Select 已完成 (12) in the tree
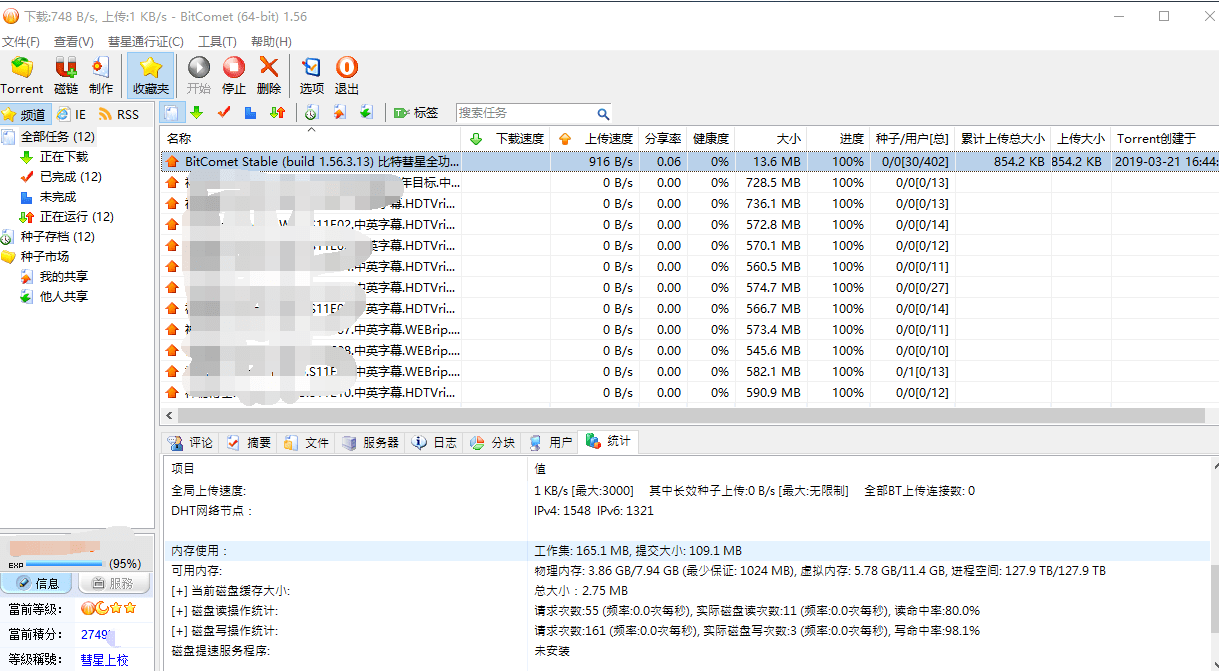 click(x=70, y=177)
